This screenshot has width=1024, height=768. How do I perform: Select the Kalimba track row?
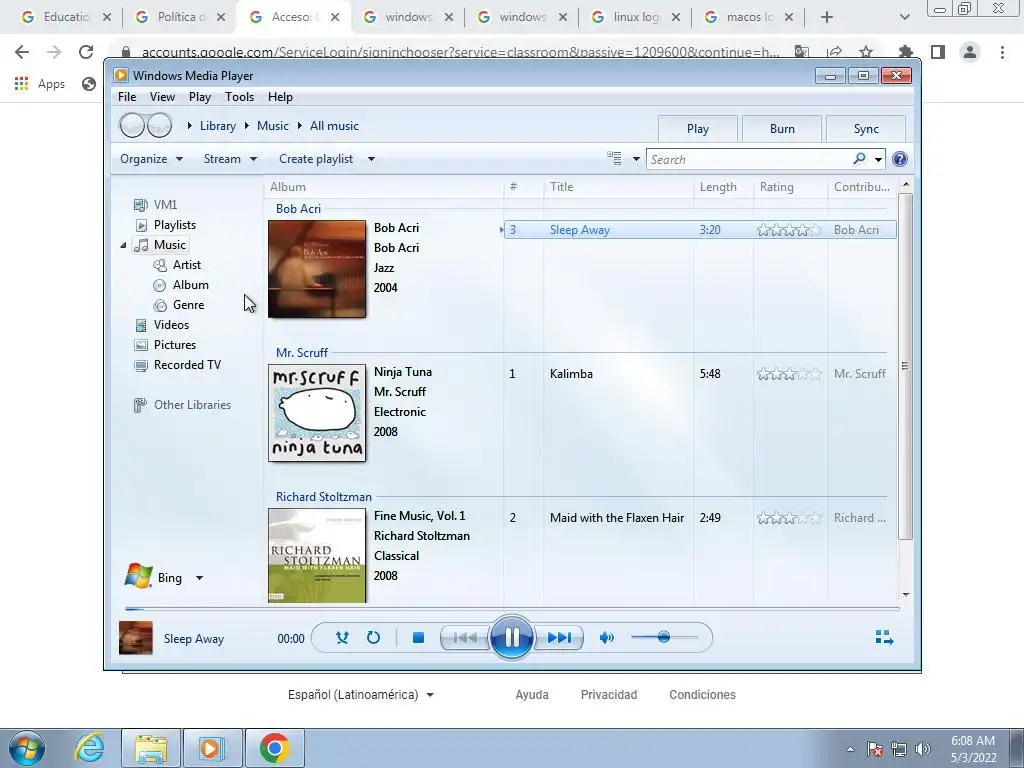pos(699,374)
